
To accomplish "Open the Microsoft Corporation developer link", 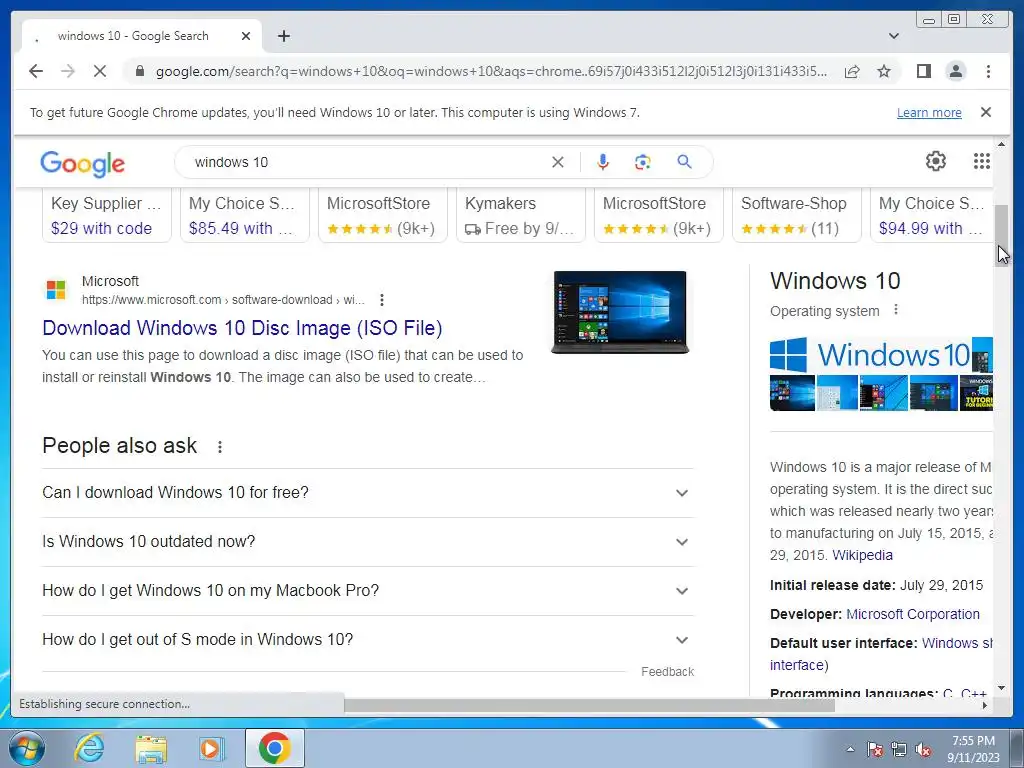I will pyautogui.click(x=913, y=615).
